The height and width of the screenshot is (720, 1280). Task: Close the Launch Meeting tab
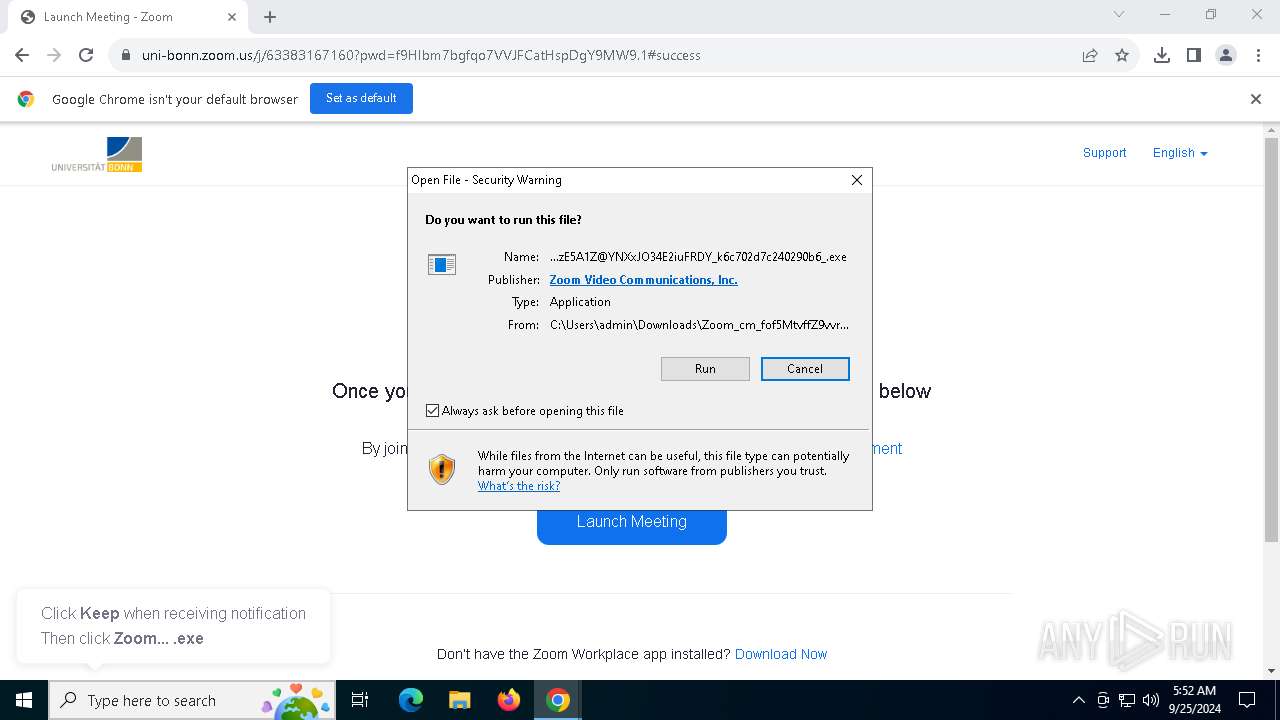(232, 17)
